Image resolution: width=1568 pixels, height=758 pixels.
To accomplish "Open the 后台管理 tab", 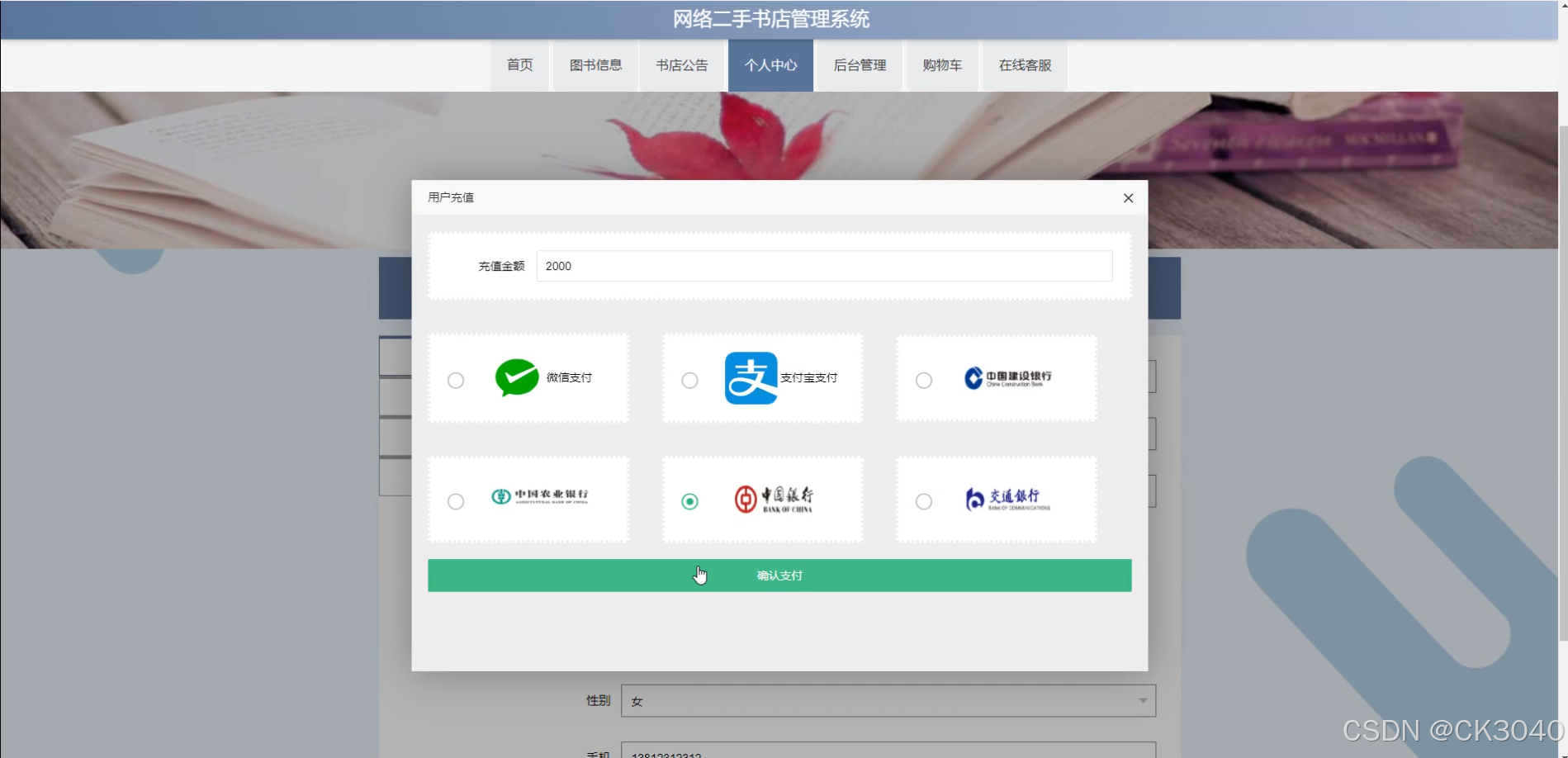I will tap(860, 65).
